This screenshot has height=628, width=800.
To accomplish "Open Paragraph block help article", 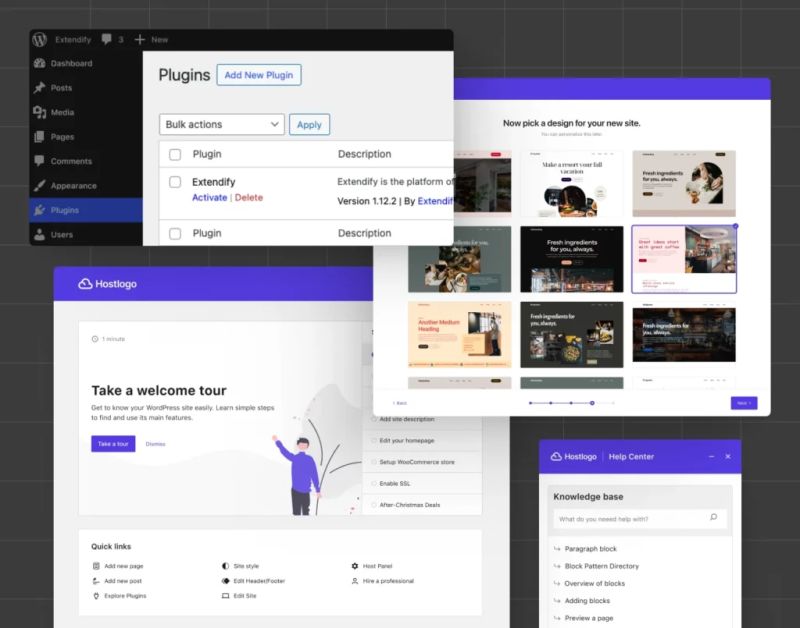I will (590, 549).
